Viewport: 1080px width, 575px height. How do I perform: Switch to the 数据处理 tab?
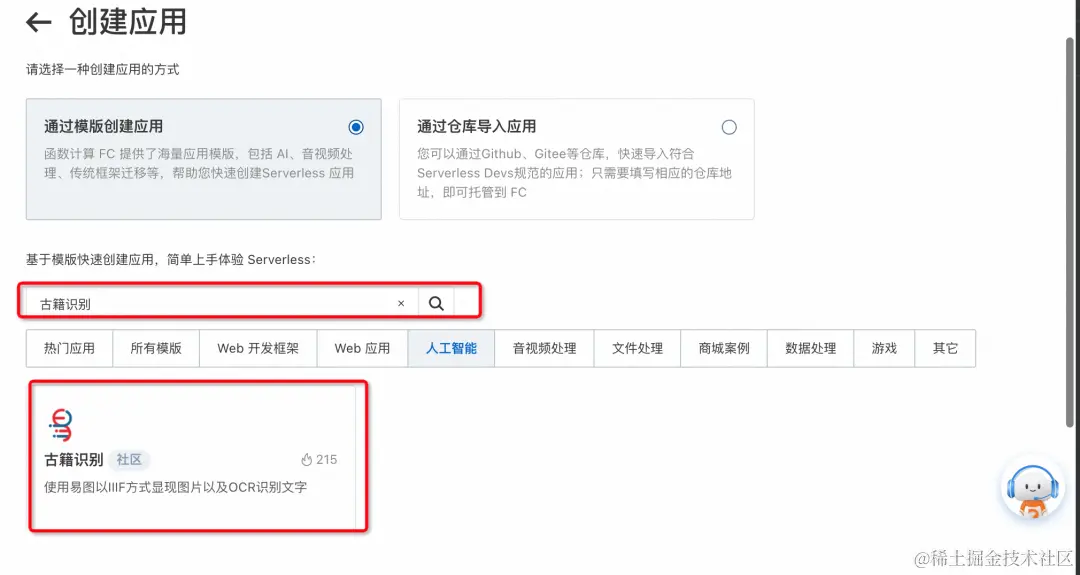[811, 348]
